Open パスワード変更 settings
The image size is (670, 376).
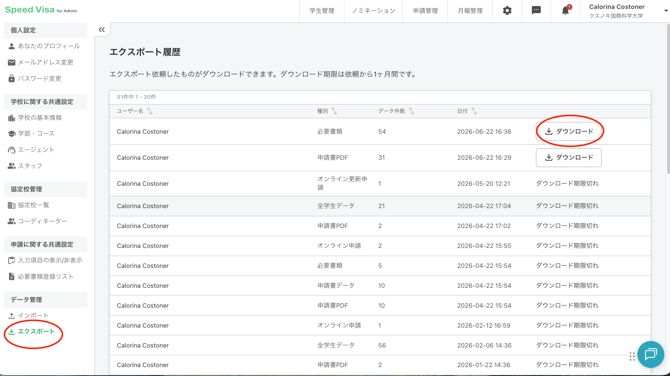click(35, 79)
